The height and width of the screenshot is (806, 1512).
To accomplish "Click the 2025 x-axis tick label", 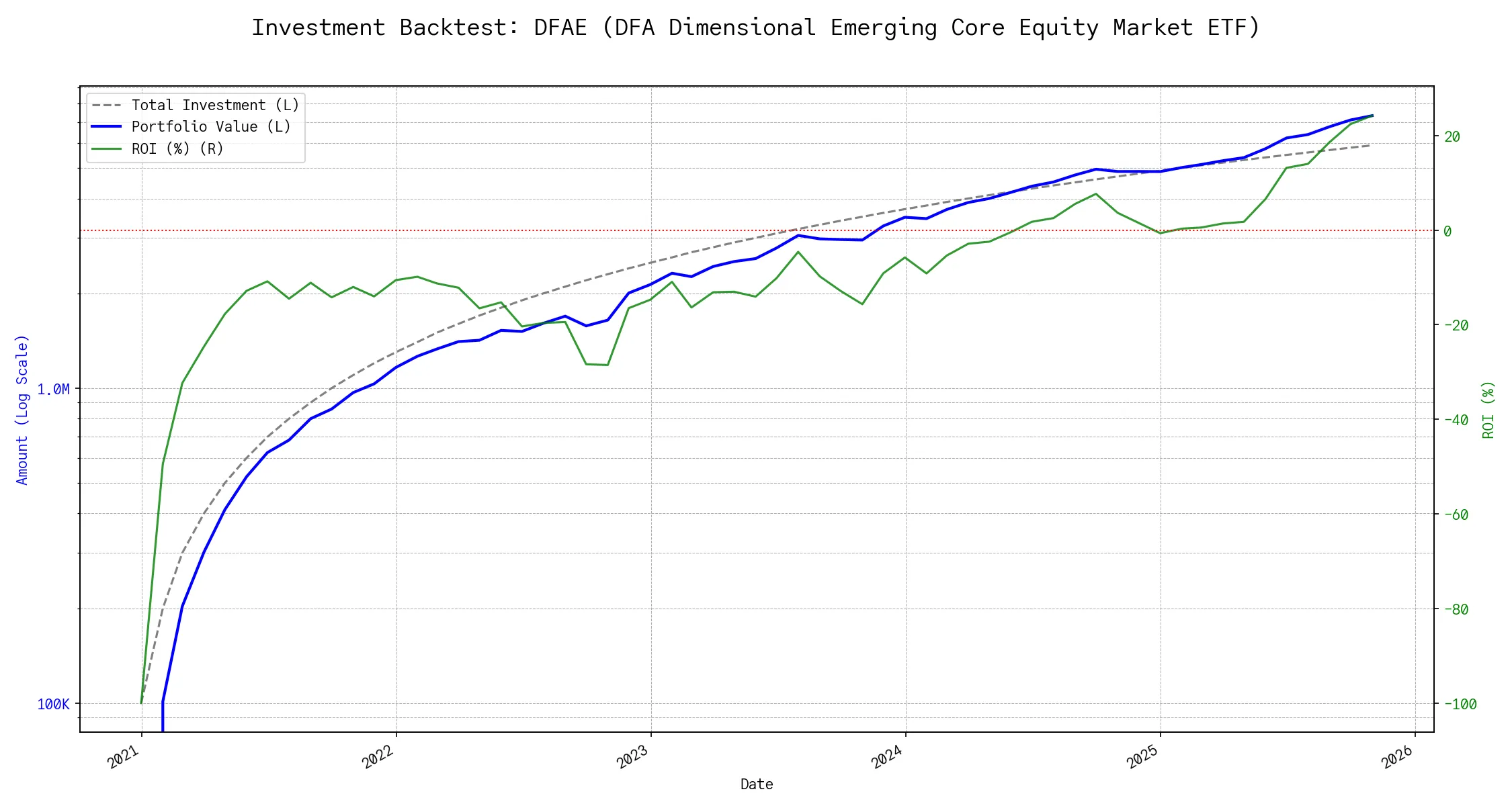I will tap(1143, 757).
